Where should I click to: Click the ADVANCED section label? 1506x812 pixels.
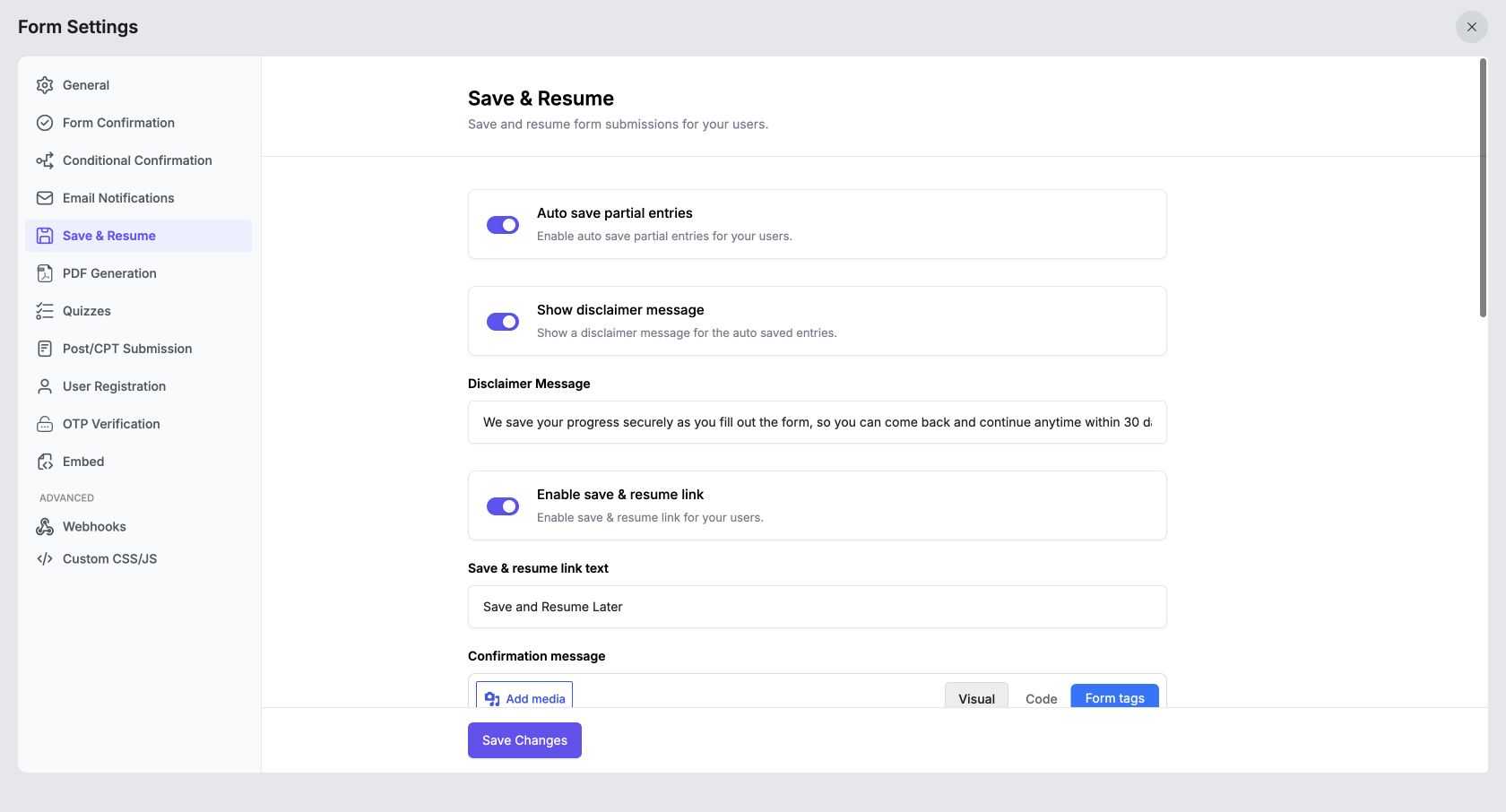66,497
